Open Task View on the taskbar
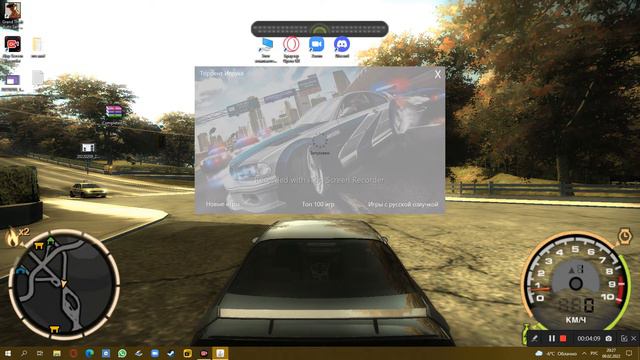This screenshot has width=640, height=360. [40, 353]
